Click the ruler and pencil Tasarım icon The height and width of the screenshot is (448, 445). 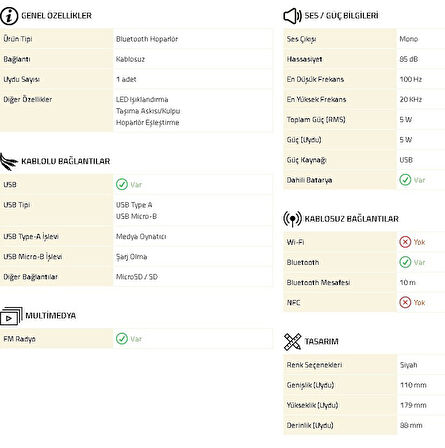click(x=292, y=342)
